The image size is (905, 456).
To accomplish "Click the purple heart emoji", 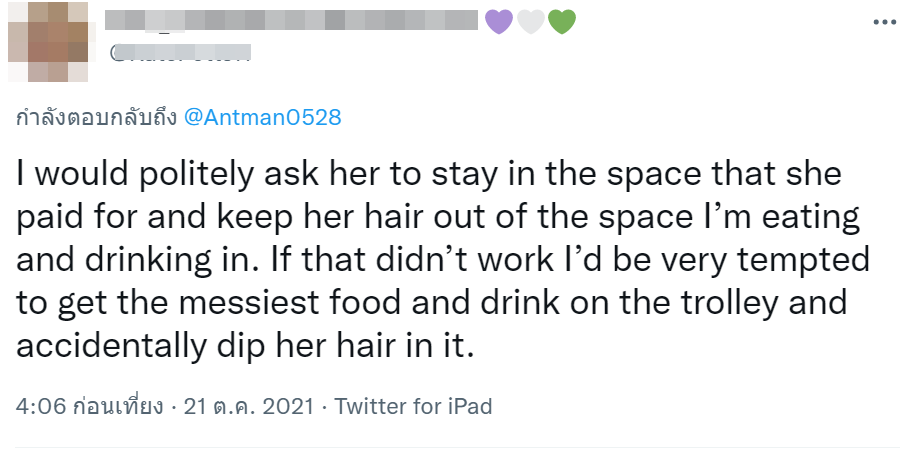I will [x=498, y=21].
